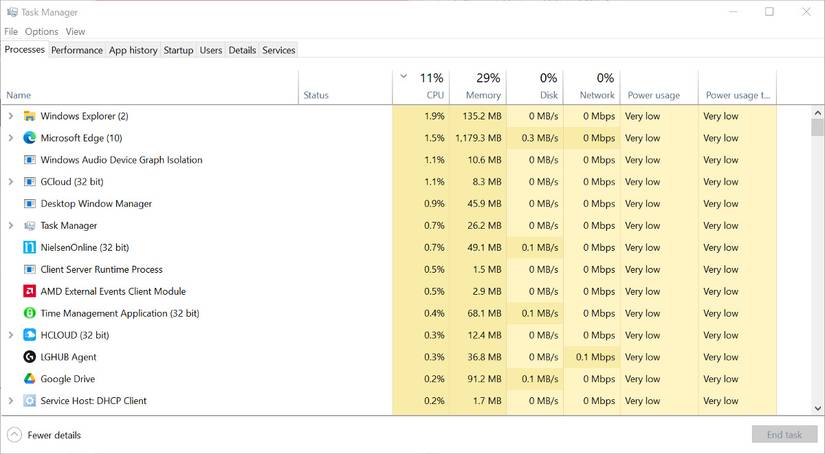Select the Desktop Window Manager process name
The image size is (825, 454).
click(x=96, y=204)
